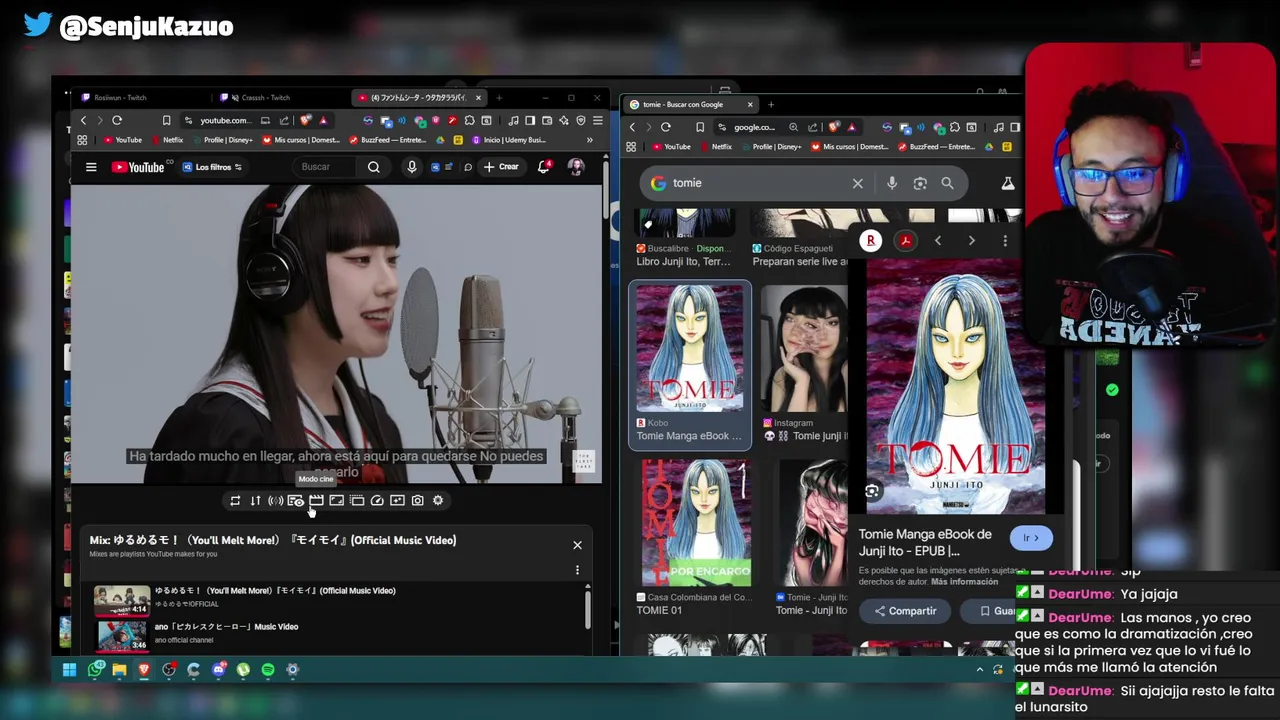Click the eye-card icon in enhancer bar
Screen dimensions: 1280x720
tap(295, 500)
